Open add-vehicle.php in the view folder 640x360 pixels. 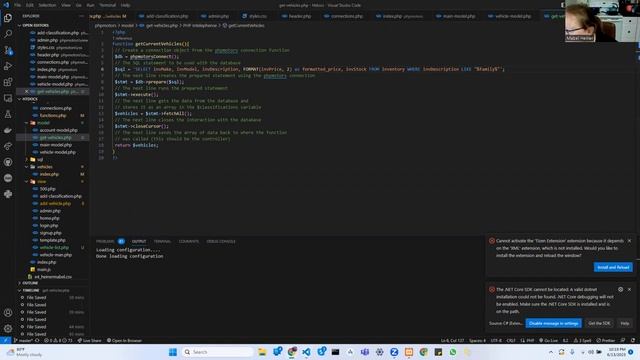55,203
